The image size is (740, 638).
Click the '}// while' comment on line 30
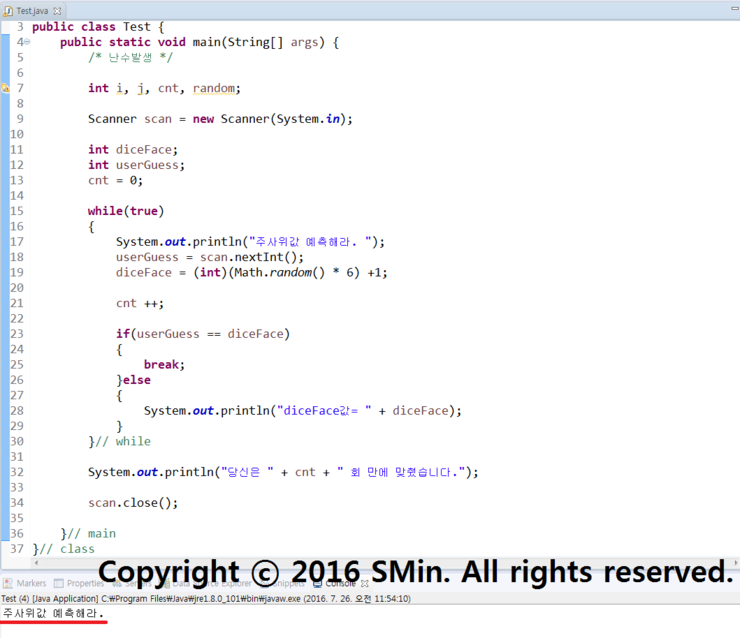119,442
